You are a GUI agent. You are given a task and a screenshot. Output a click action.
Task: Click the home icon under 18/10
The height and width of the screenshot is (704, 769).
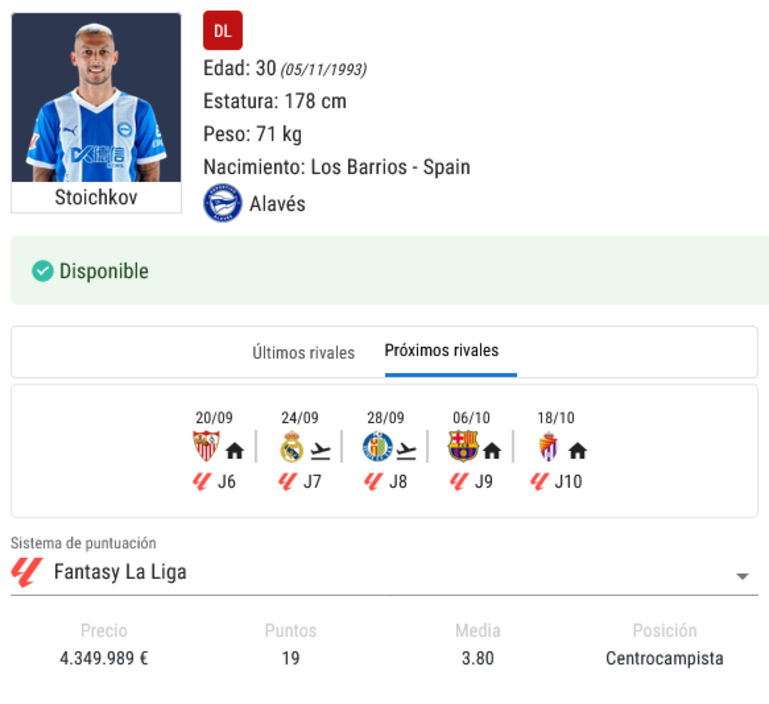pos(577,450)
